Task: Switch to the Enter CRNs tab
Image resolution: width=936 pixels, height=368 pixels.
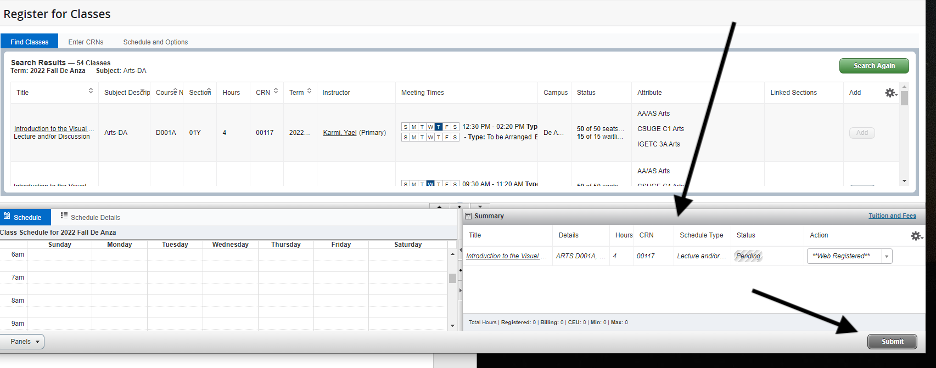Action: 86,42
